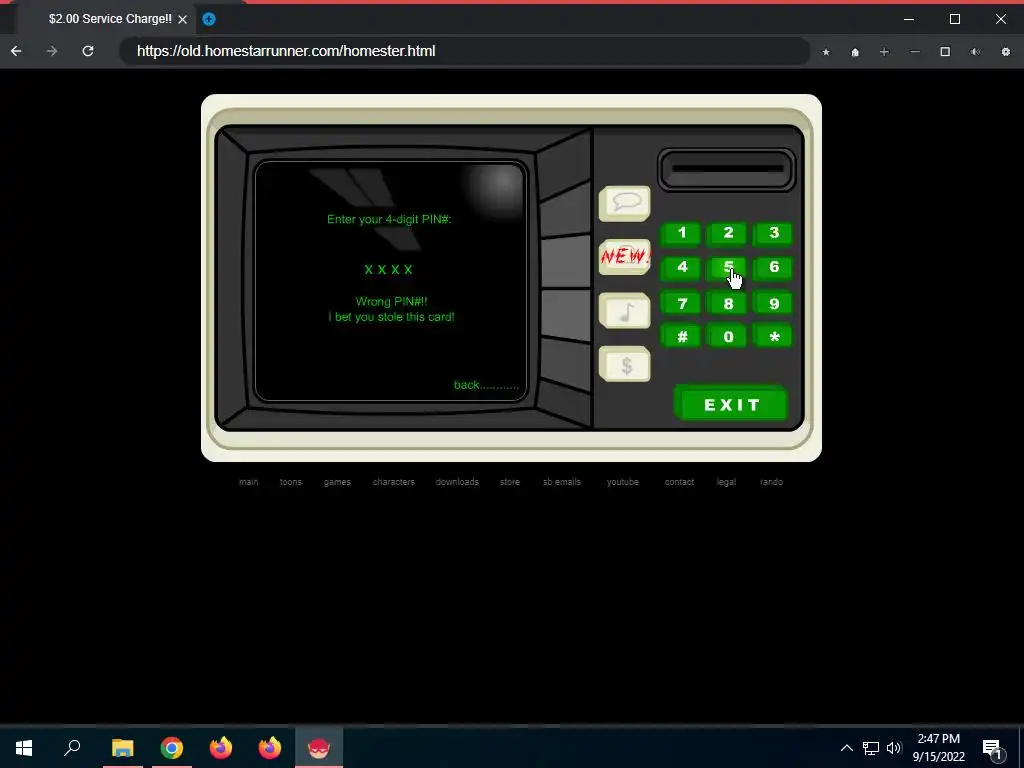Image resolution: width=1024 pixels, height=768 pixels.
Task: Open the 'sb emails' footer link
Action: coord(562,482)
